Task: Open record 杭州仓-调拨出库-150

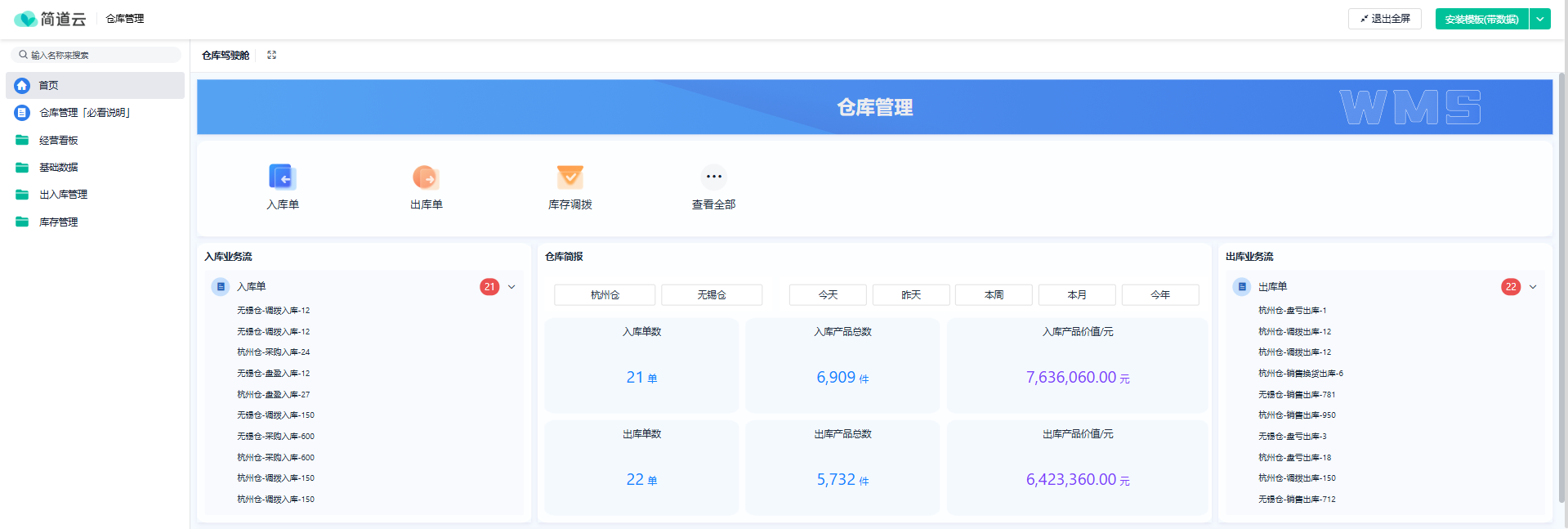Action: 1297,478
